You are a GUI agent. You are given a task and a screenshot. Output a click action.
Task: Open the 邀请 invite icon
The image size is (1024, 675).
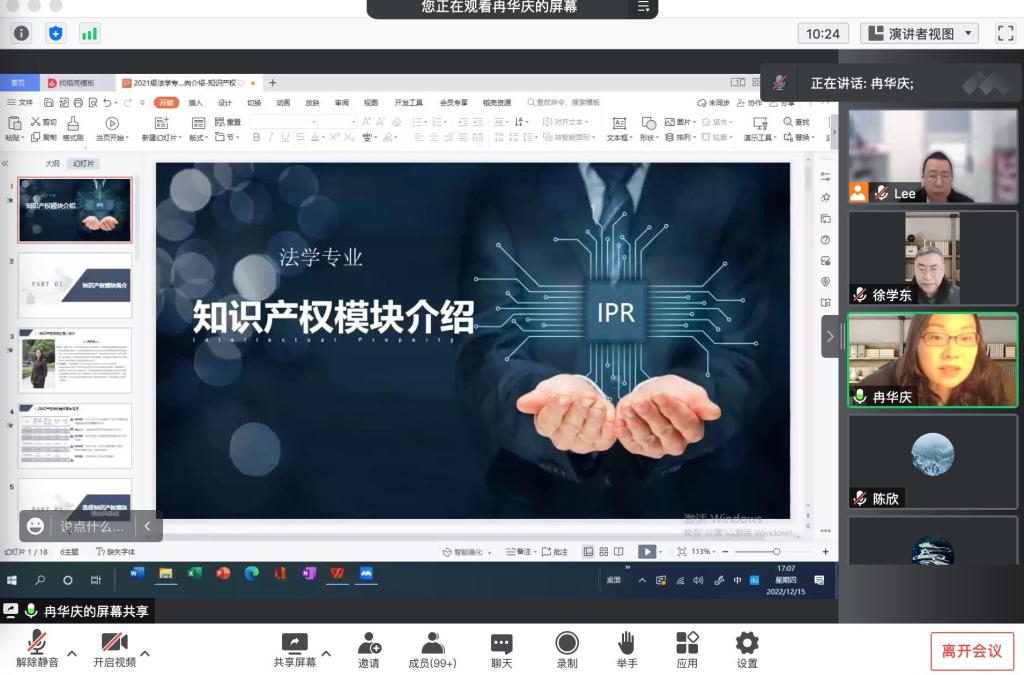click(369, 643)
